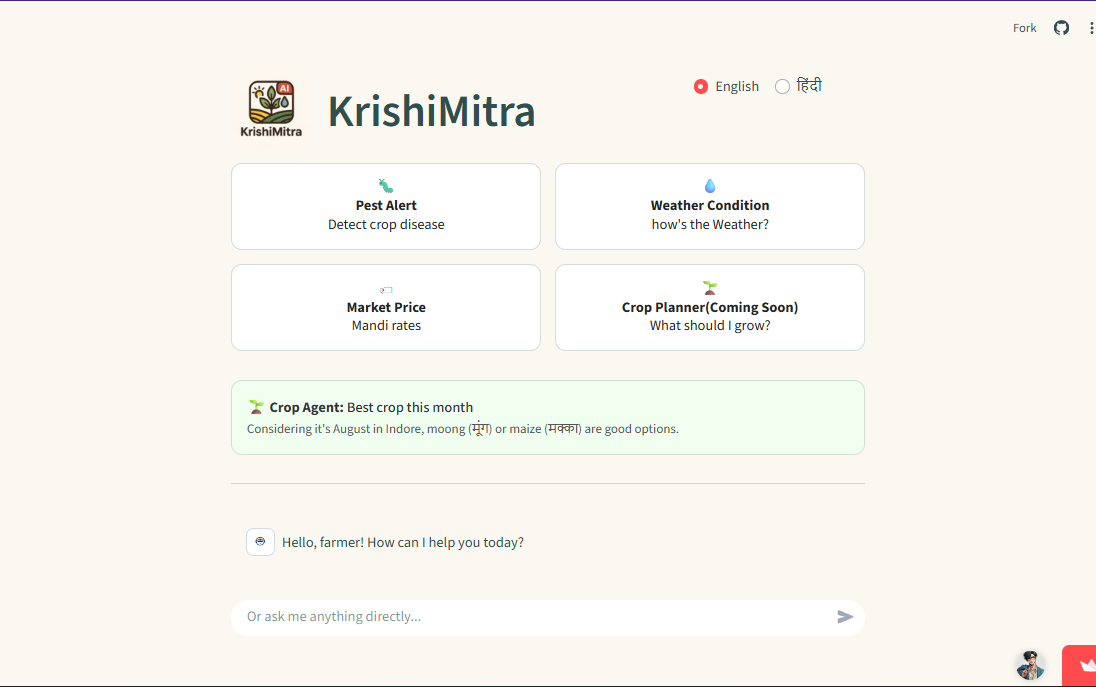Image resolution: width=1096 pixels, height=687 pixels.
Task: Open the GitHub repository icon
Action: (1061, 28)
